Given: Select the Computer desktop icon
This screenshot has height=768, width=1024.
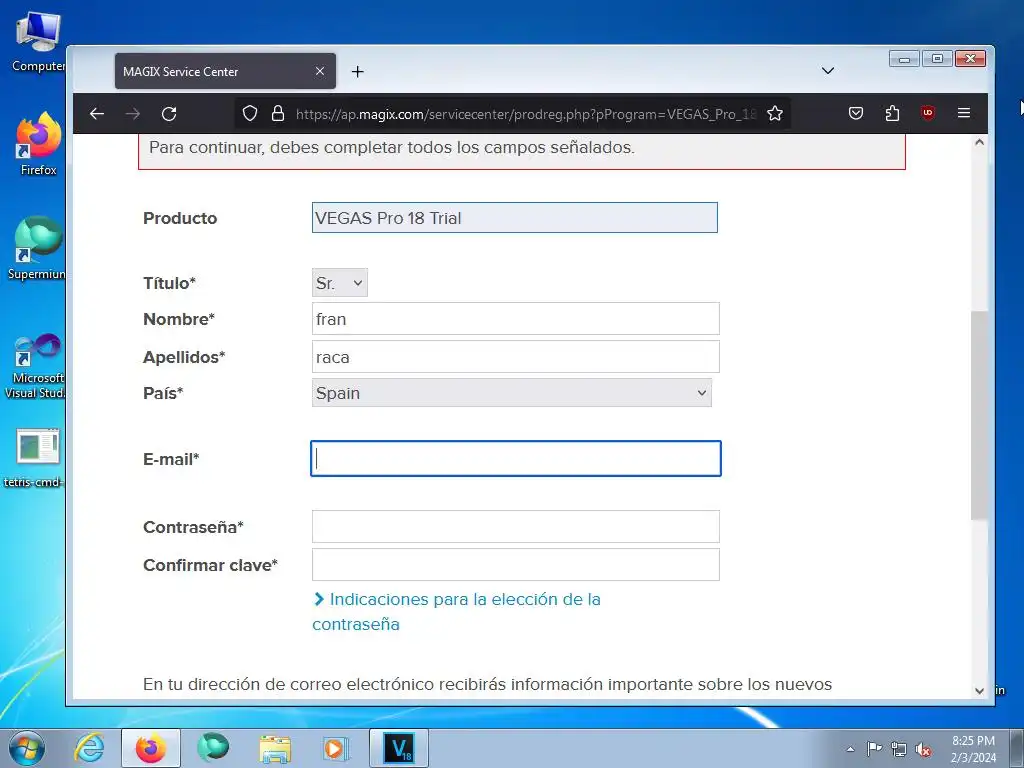Looking at the screenshot, I should 38,42.
